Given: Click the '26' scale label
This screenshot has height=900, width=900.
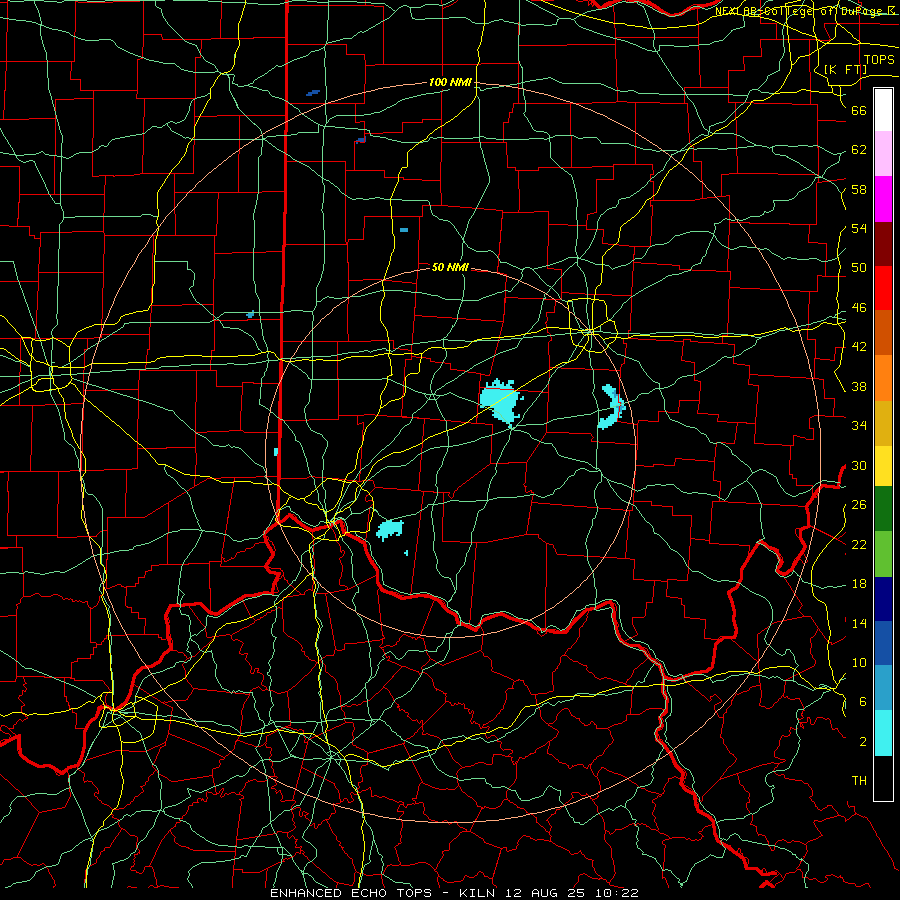Looking at the screenshot, I should pos(859,505).
